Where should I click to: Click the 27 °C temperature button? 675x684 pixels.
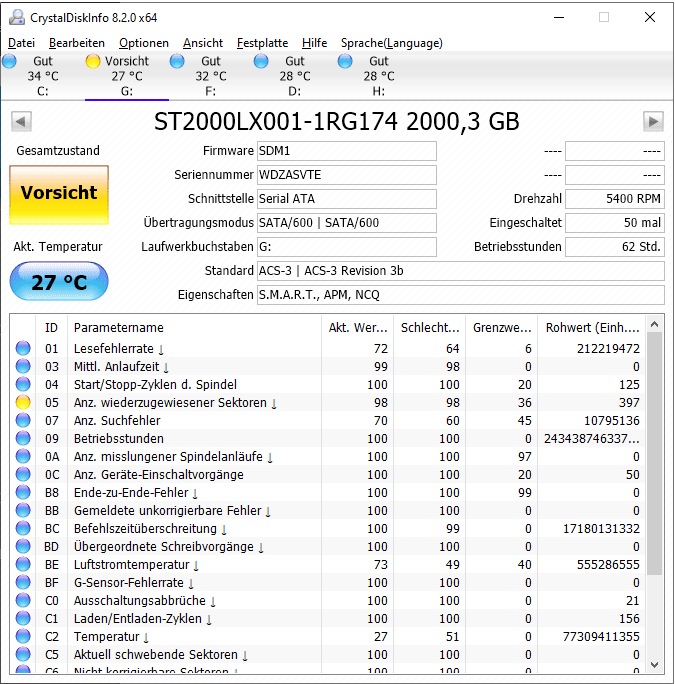[59, 282]
